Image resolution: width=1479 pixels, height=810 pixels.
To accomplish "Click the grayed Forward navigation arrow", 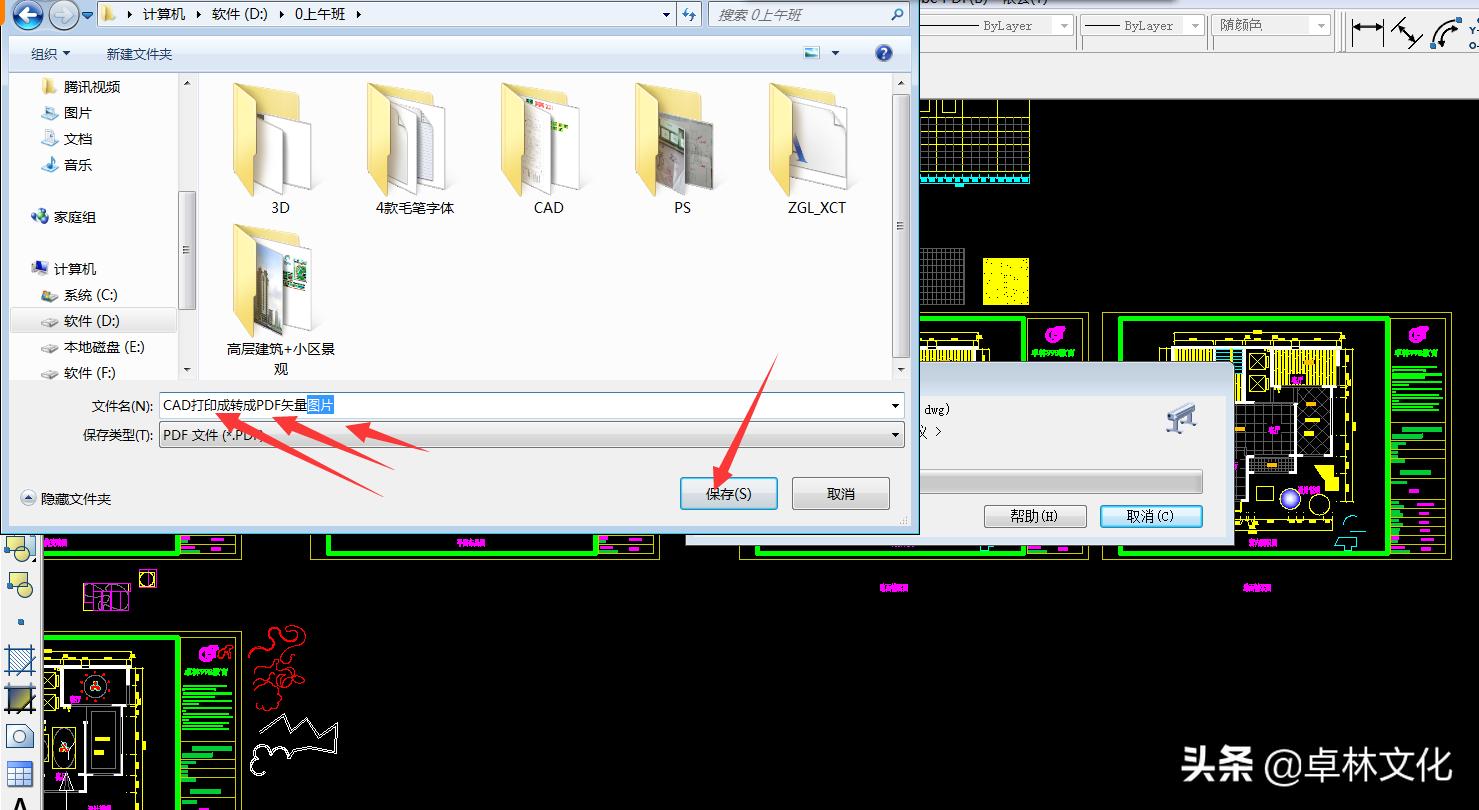I will pos(63,15).
